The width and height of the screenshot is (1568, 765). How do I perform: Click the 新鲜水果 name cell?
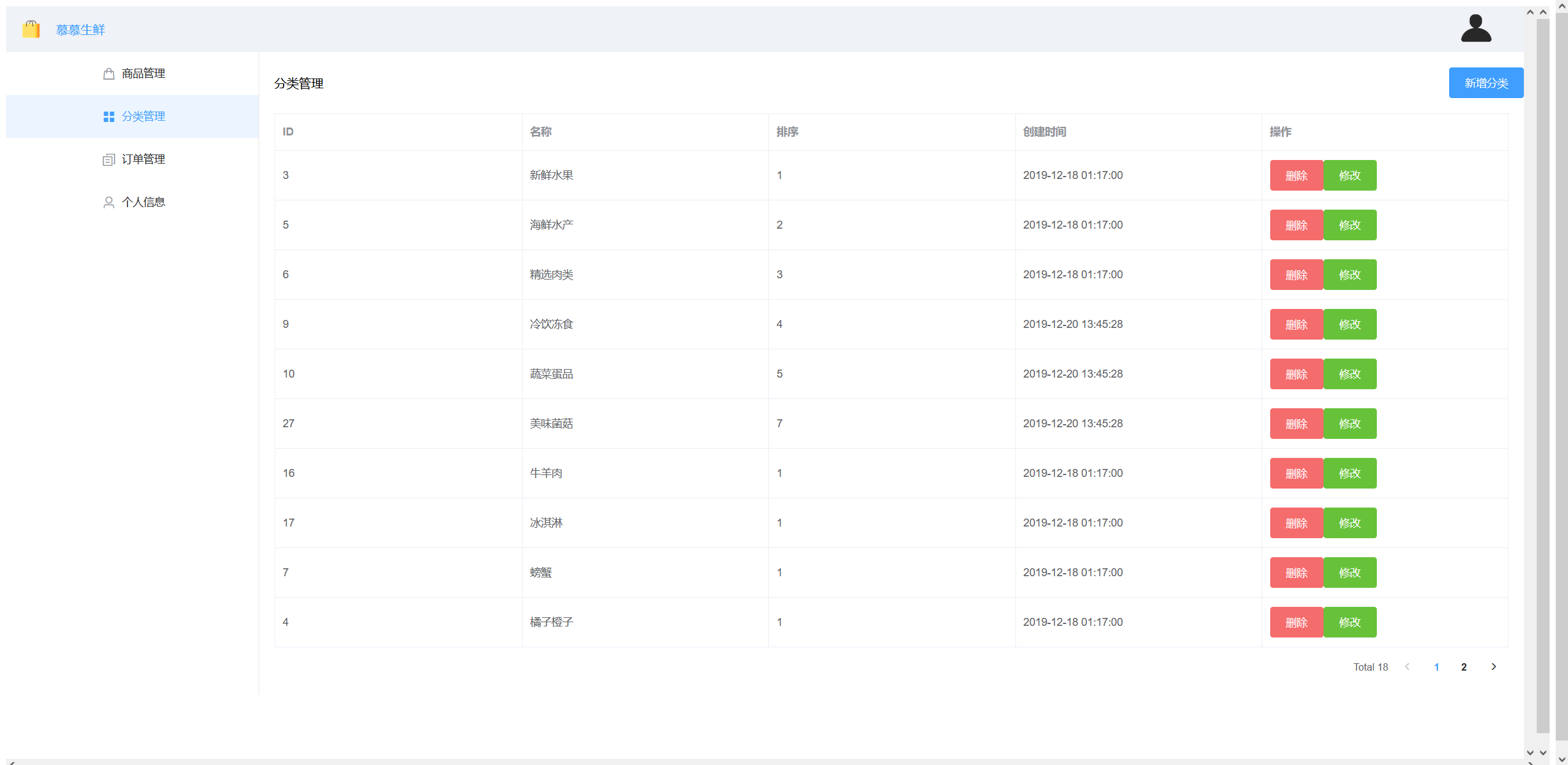[645, 175]
